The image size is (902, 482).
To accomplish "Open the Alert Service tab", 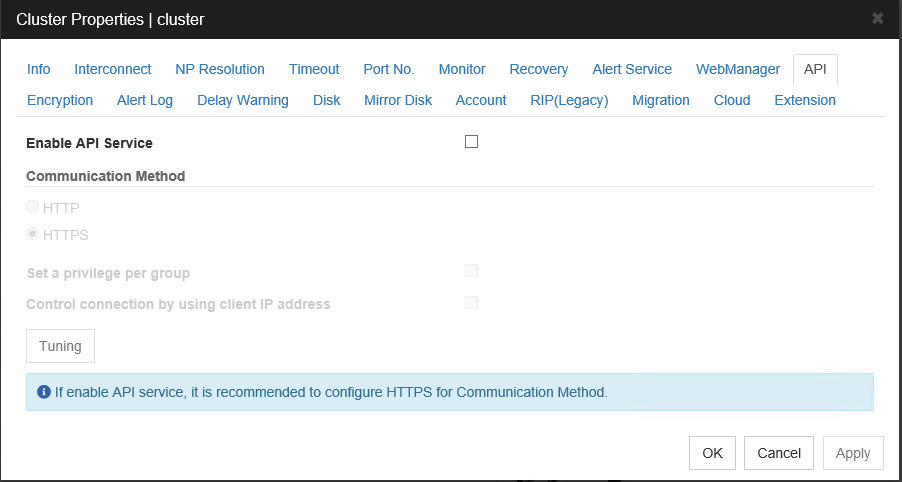I will [631, 69].
